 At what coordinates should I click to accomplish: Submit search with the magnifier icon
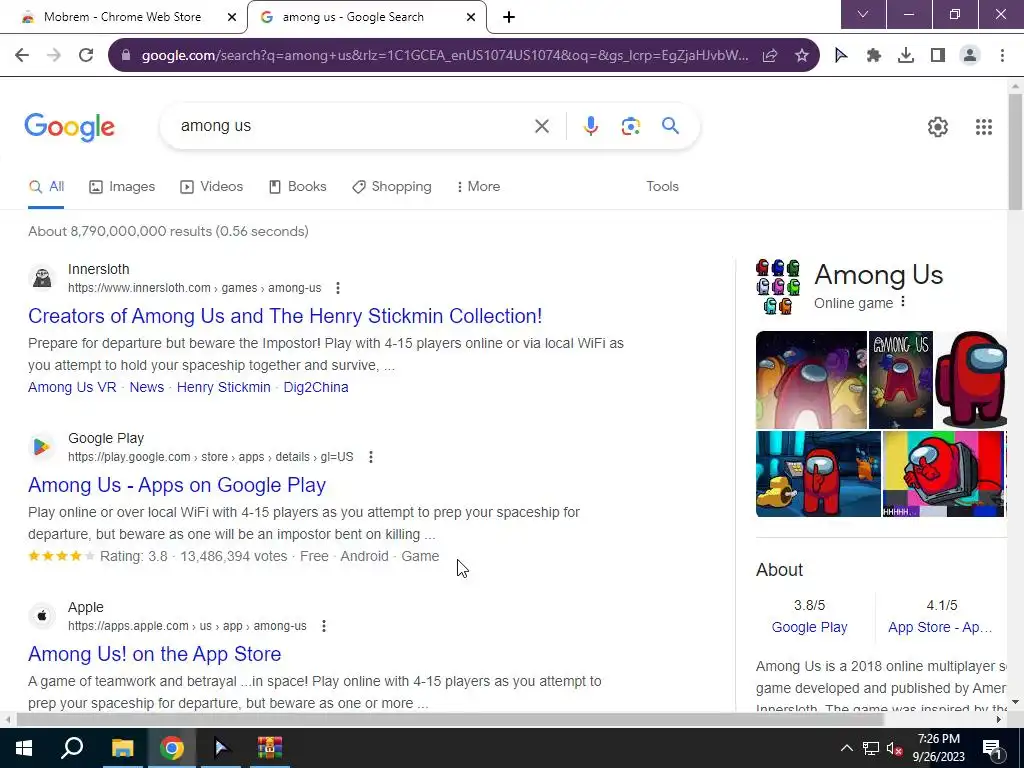(670, 125)
